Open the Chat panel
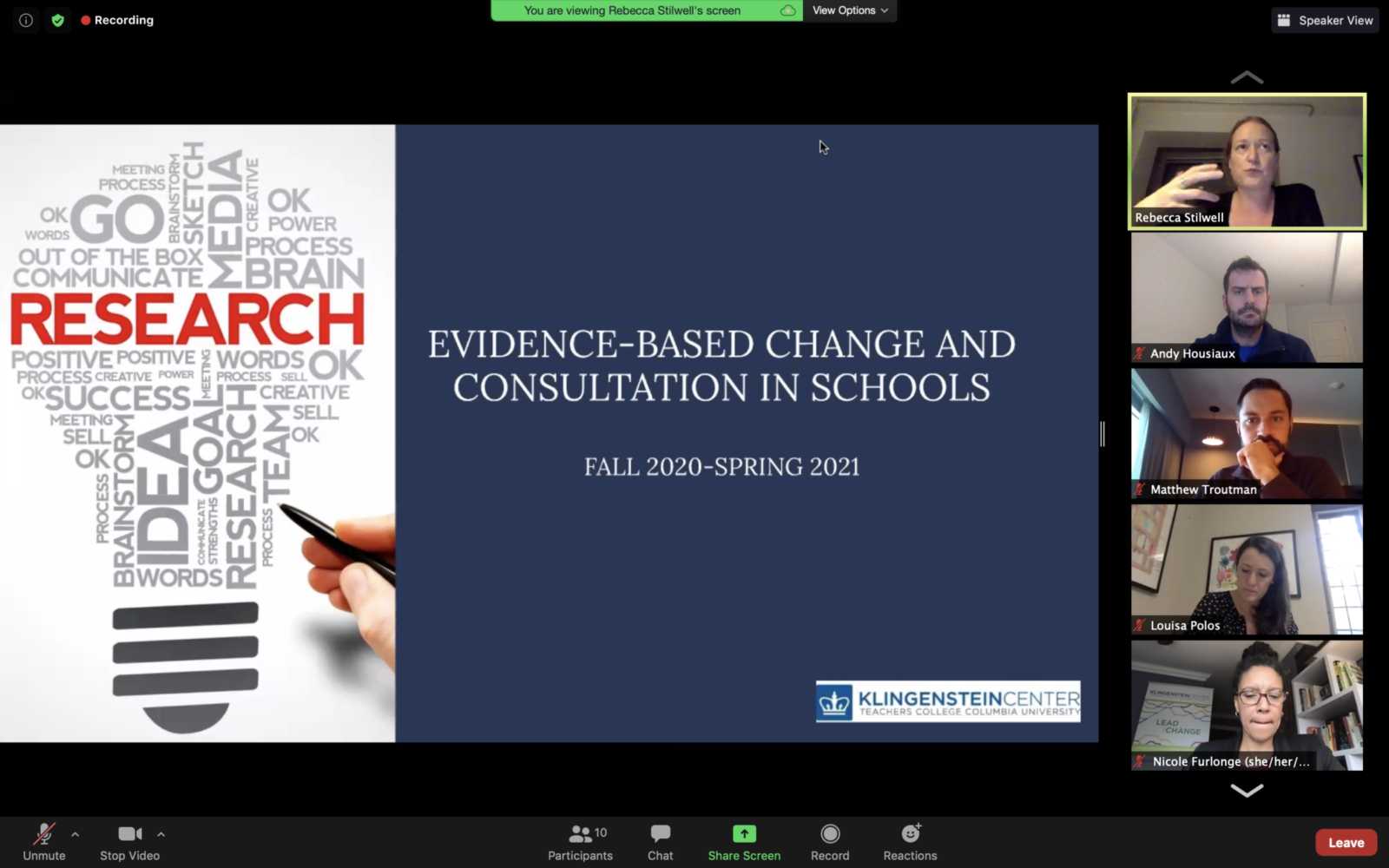The image size is (1389, 868). [660, 842]
